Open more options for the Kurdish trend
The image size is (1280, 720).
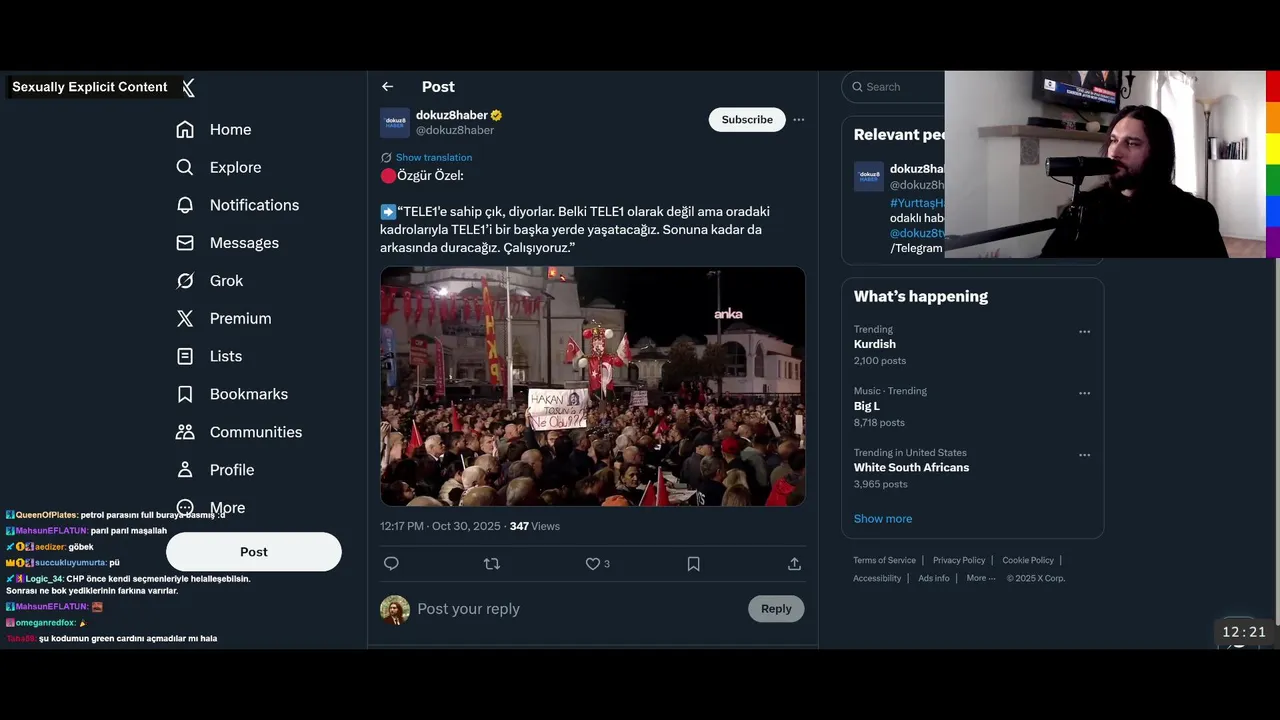[x=1084, y=332]
